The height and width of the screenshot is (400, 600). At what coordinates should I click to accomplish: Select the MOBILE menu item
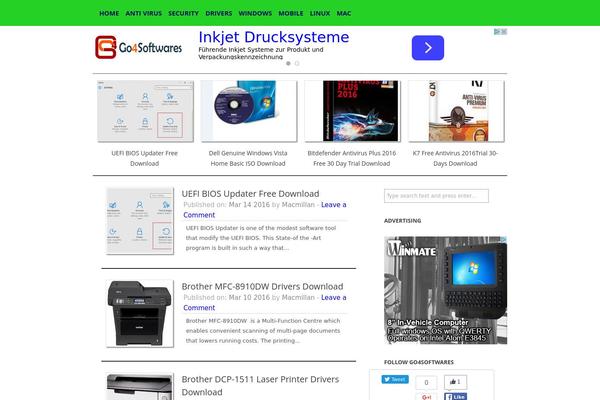291,13
